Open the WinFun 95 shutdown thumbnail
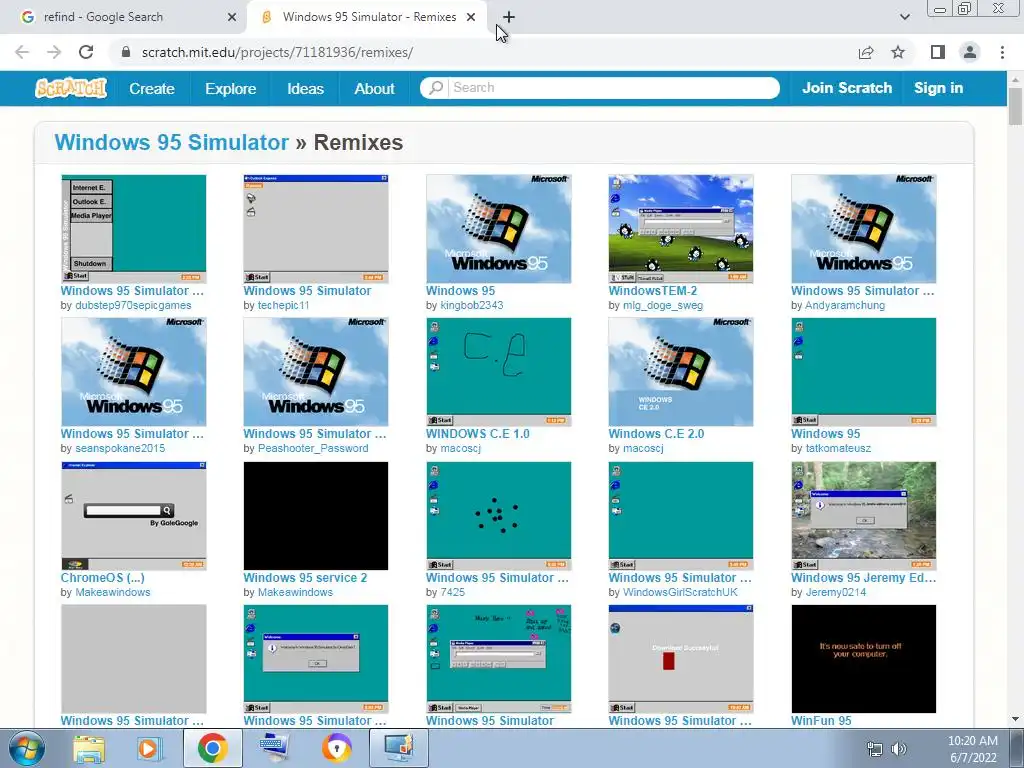Viewport: 1024px width, 768px height. click(863, 659)
